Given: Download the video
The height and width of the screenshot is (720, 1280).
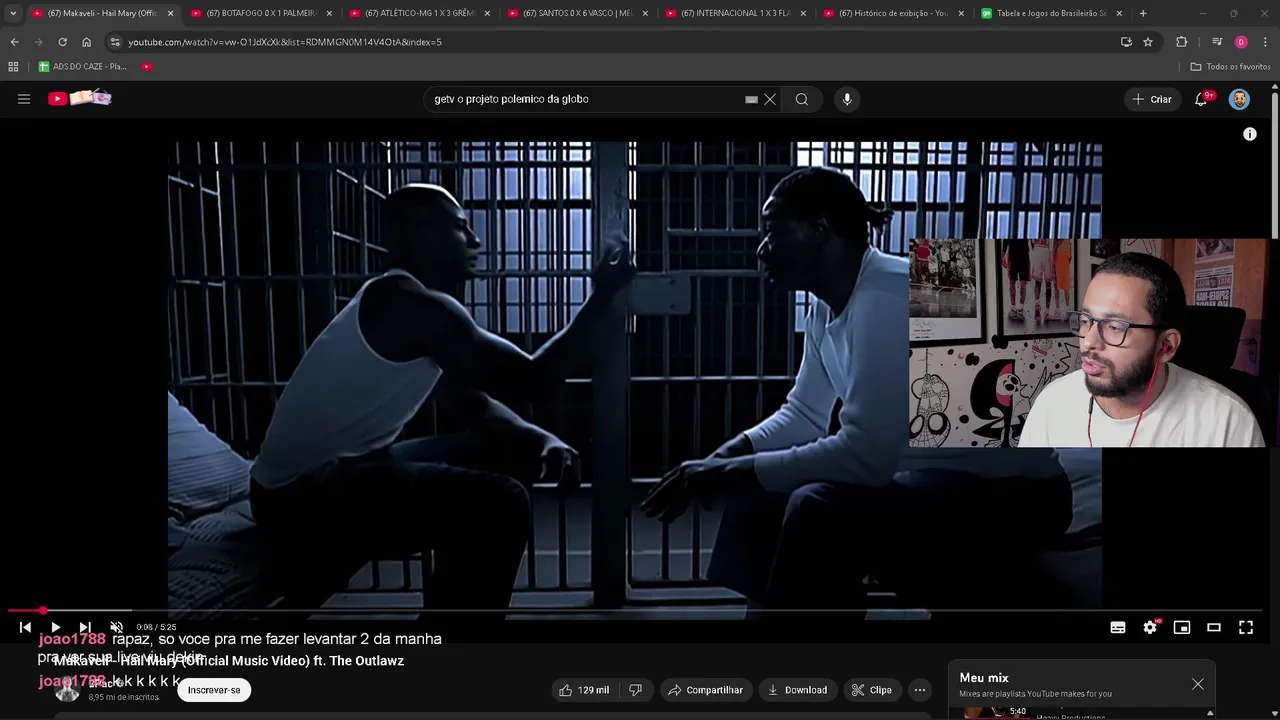Looking at the screenshot, I should 798,690.
